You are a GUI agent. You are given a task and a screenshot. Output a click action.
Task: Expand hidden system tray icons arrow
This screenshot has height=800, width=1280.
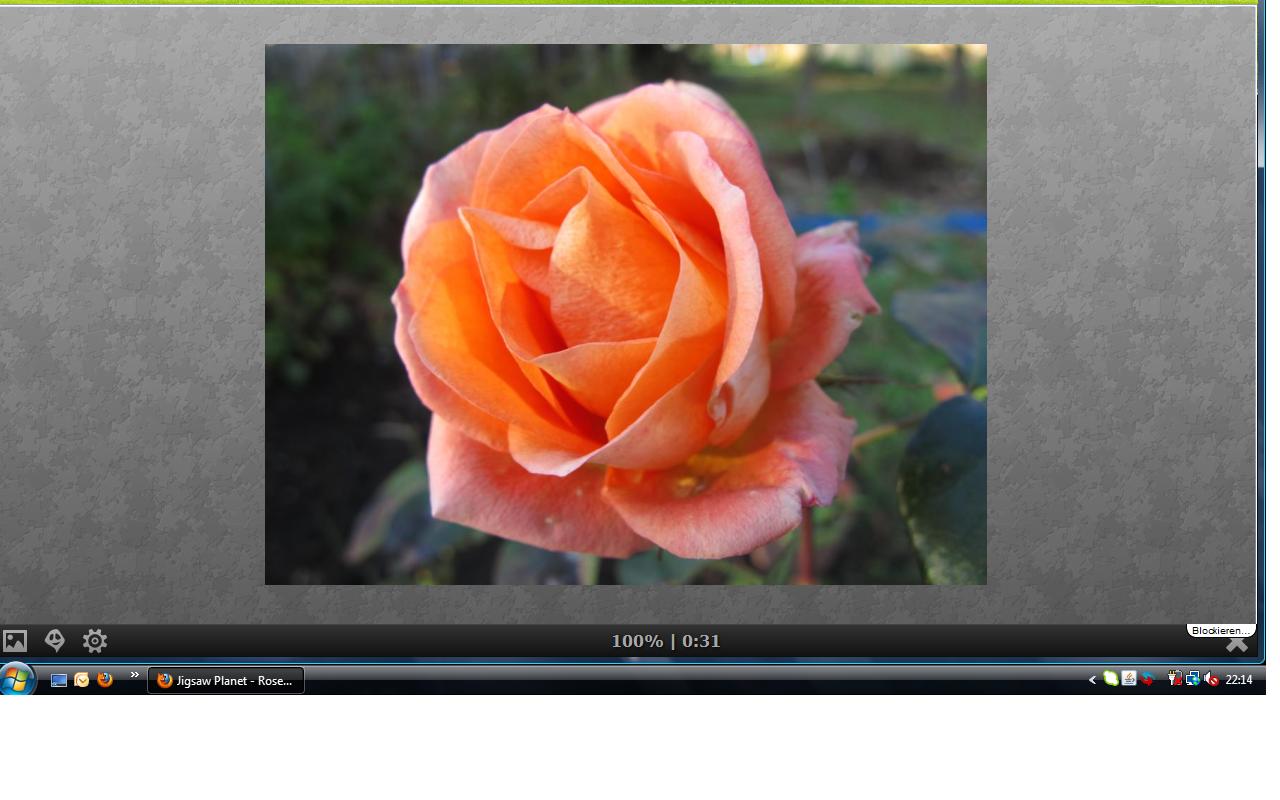pos(1092,680)
